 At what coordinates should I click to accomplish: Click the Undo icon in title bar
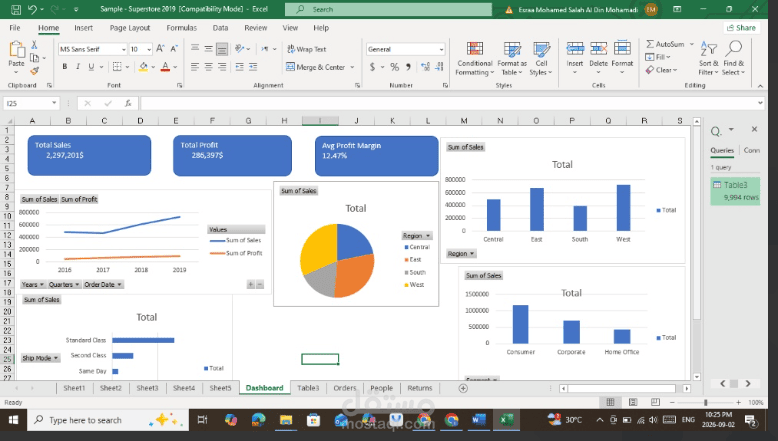click(32, 9)
